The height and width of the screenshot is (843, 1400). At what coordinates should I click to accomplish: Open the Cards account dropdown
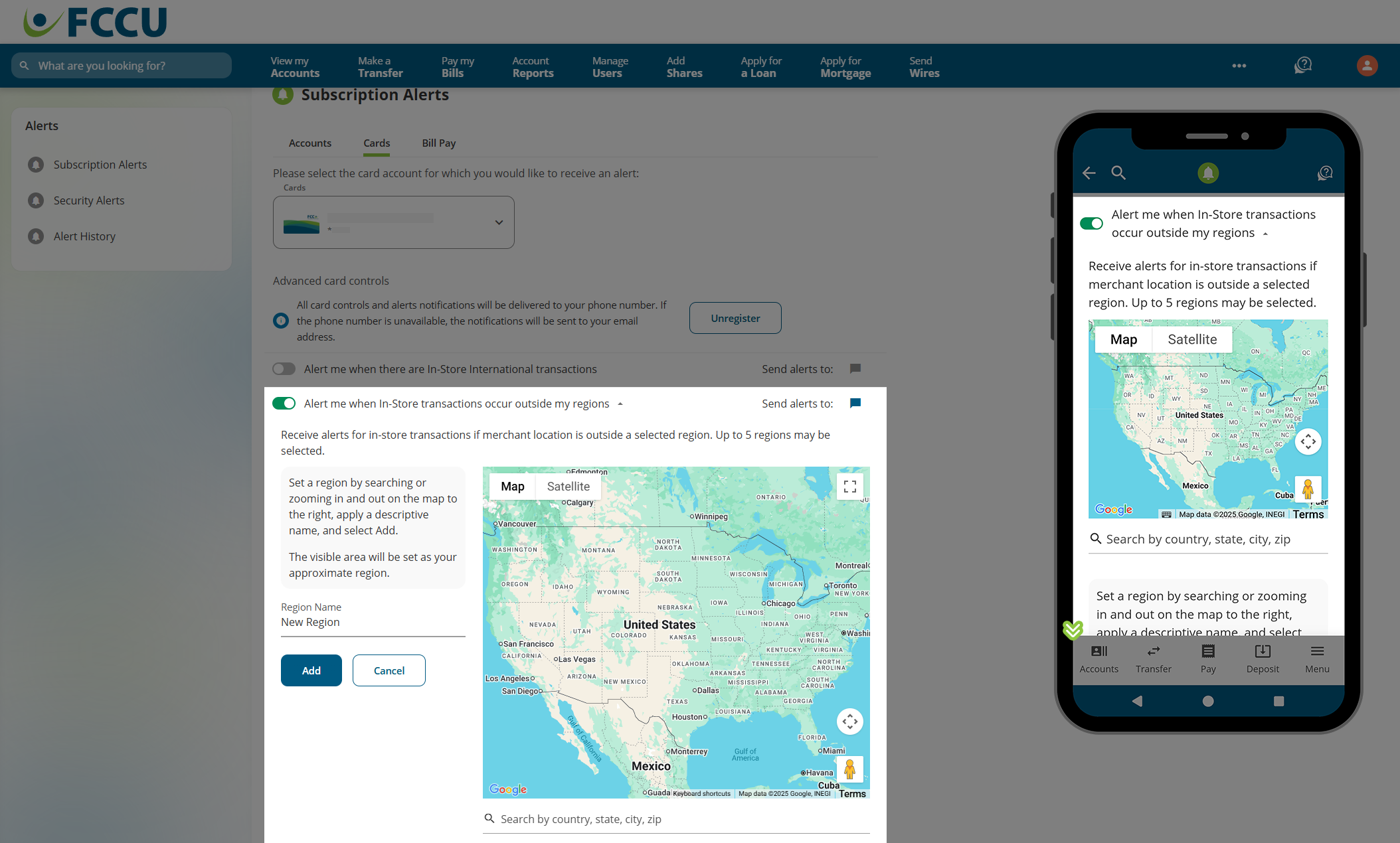tap(393, 222)
